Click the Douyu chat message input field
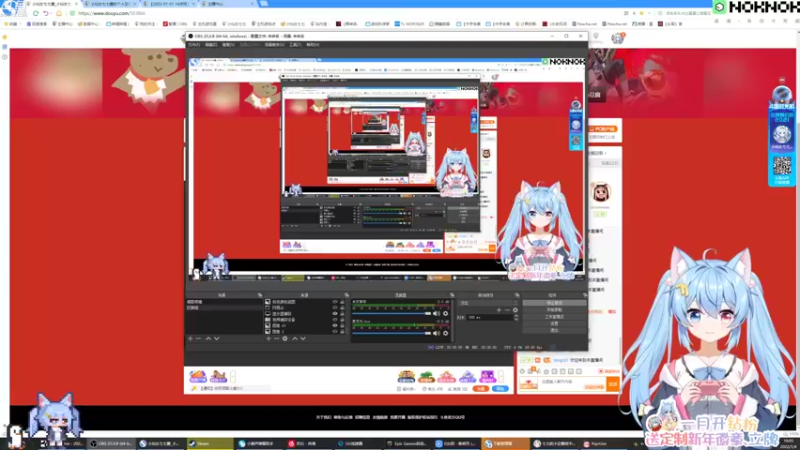800x450 pixels. pos(571,382)
